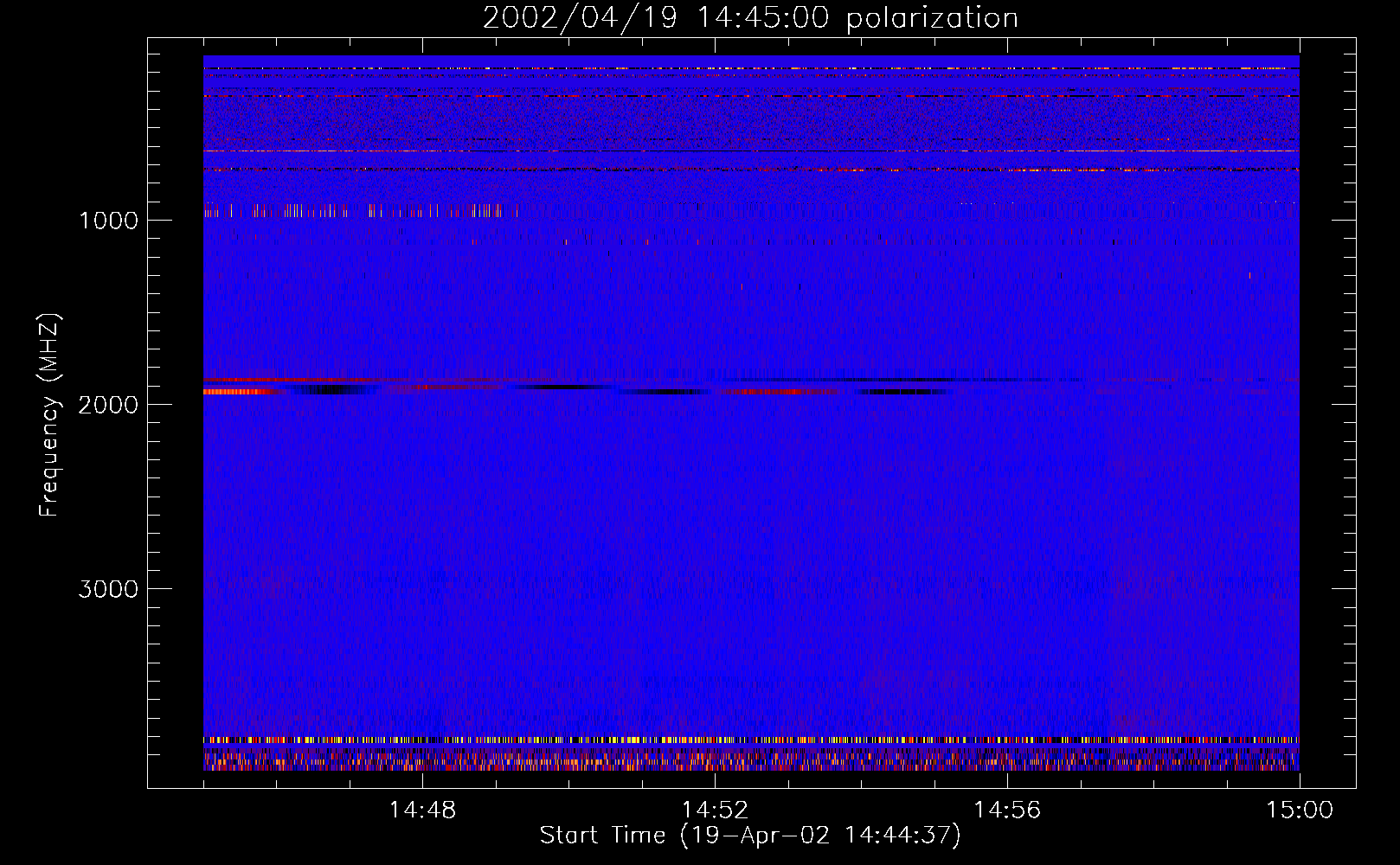Image resolution: width=1400 pixels, height=865 pixels.
Task: Click the "14:52" time tick label
Action: [715, 811]
